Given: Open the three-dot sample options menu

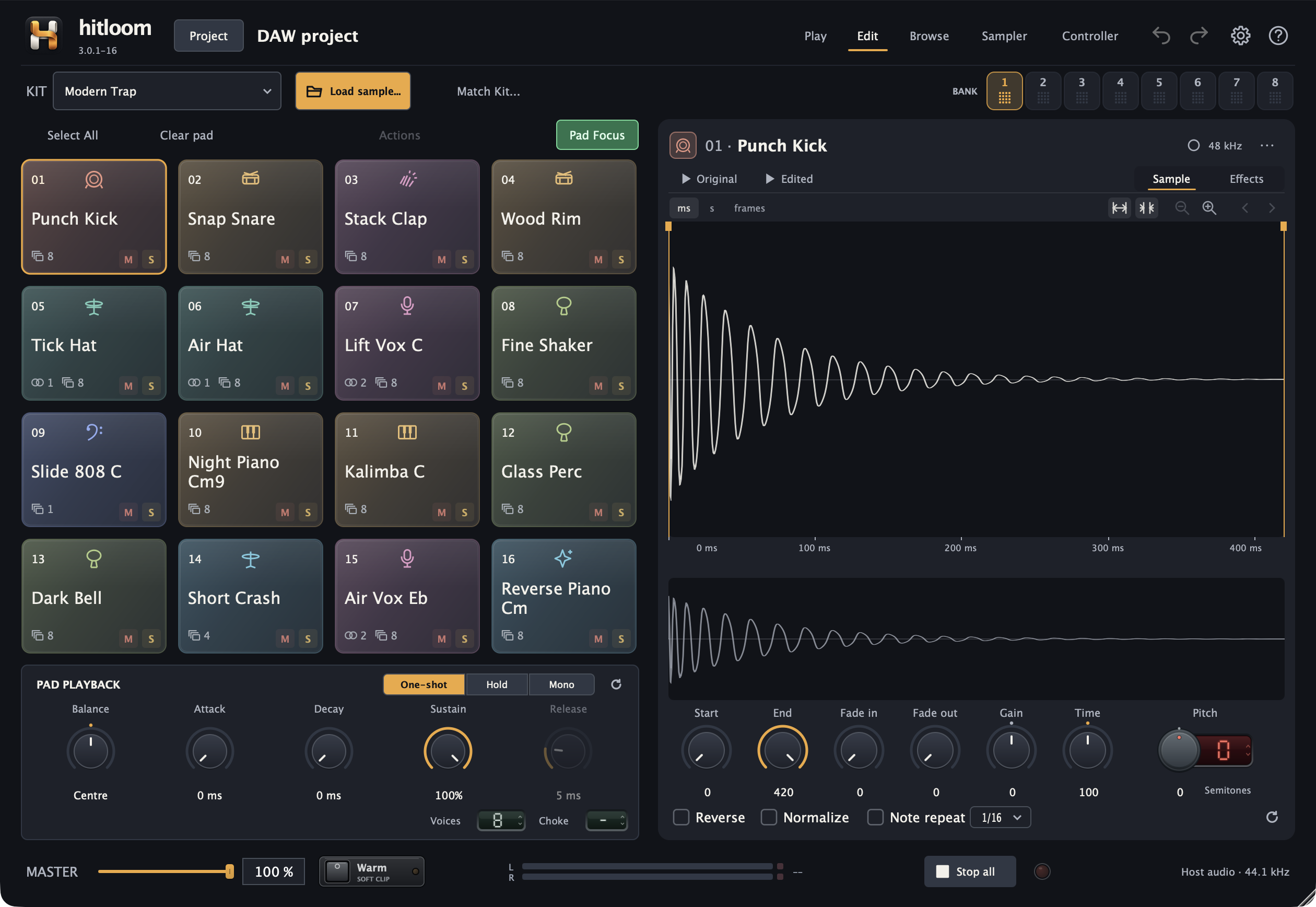Looking at the screenshot, I should (1266, 145).
